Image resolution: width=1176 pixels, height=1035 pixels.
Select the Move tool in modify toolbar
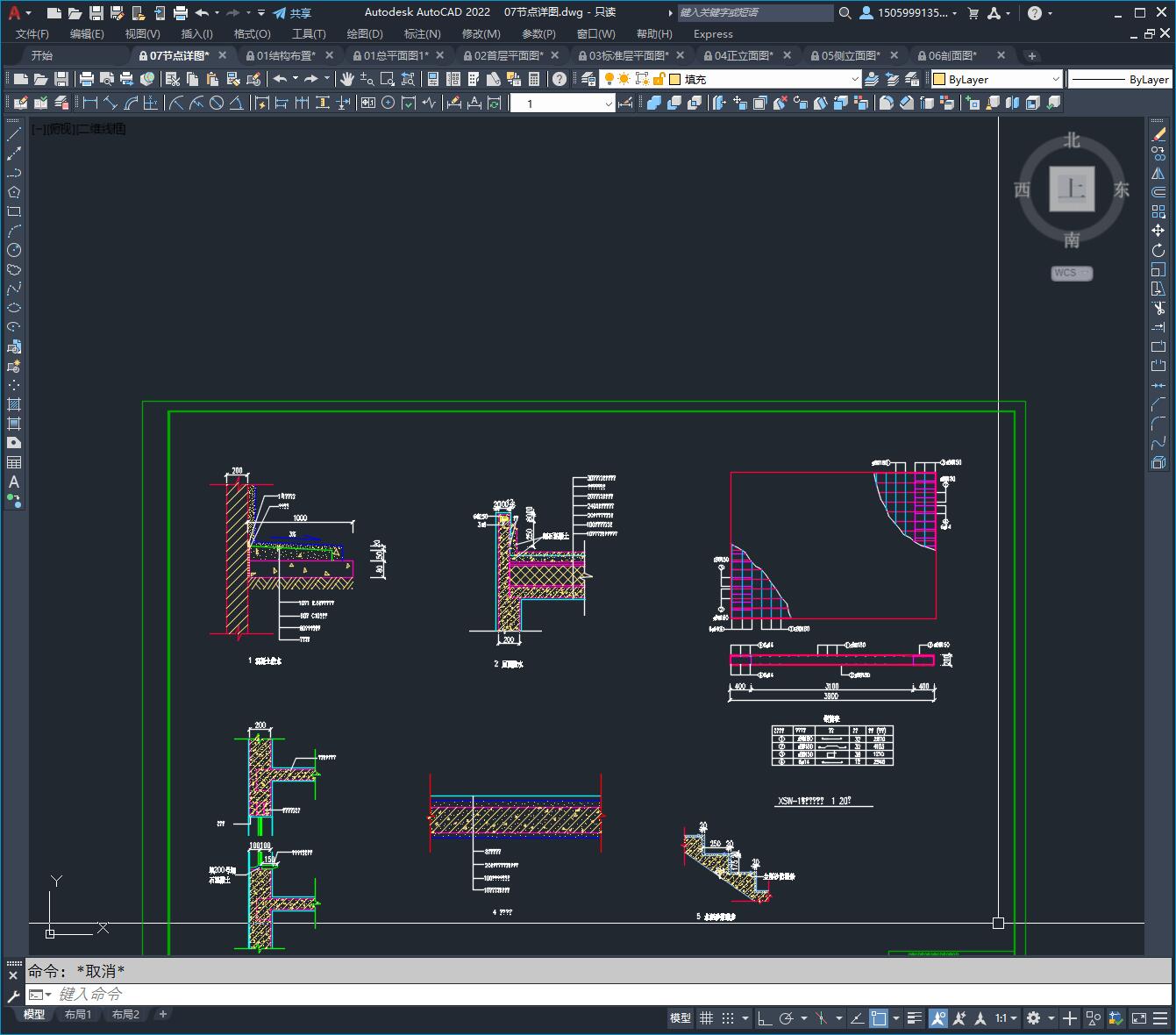coord(1158,231)
